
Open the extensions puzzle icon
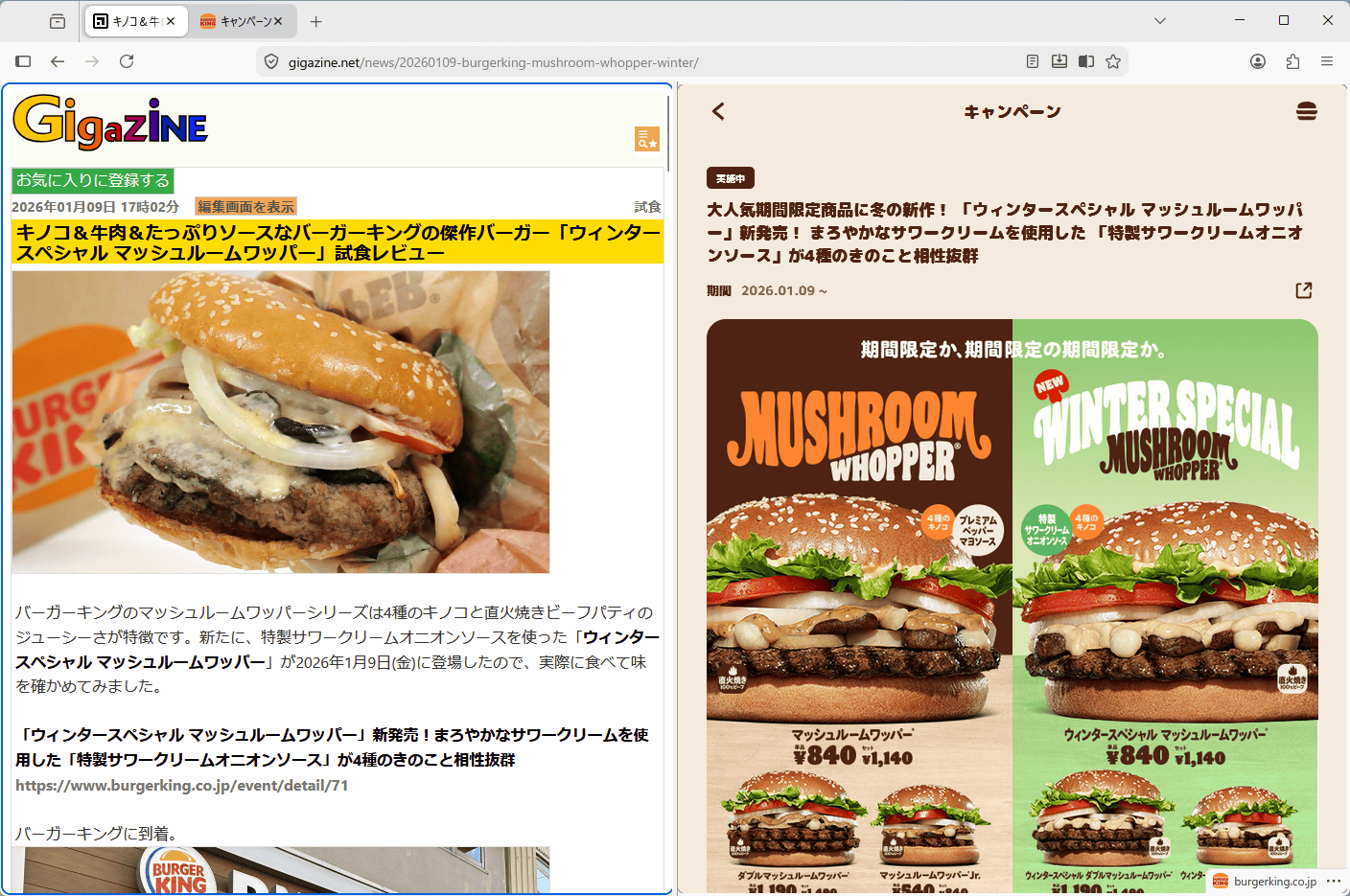[1292, 61]
